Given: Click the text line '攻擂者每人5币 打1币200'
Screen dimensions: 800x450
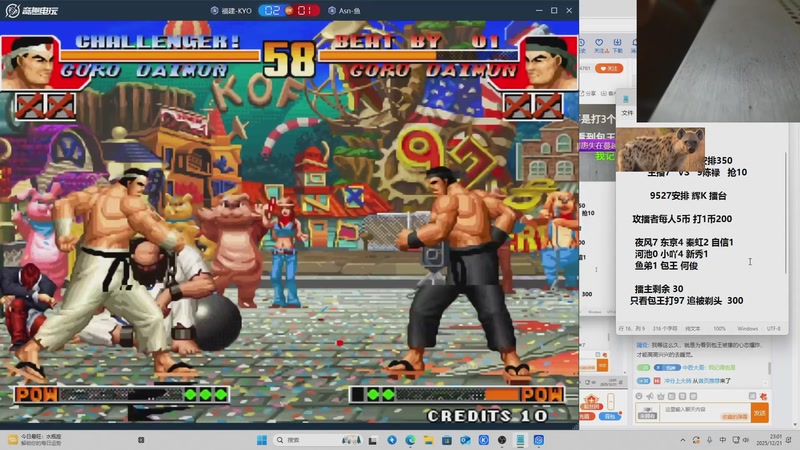Looking at the screenshot, I should coord(682,219).
